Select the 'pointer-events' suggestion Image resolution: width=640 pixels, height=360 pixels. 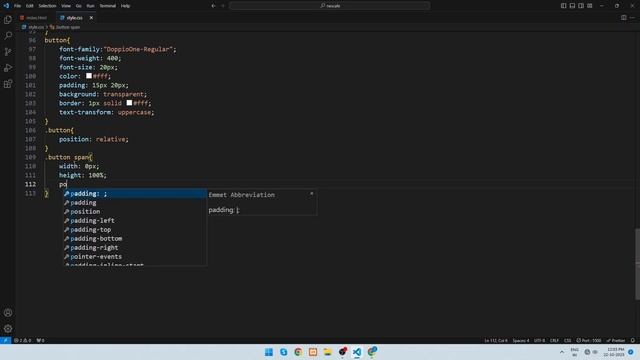[x=135, y=257]
